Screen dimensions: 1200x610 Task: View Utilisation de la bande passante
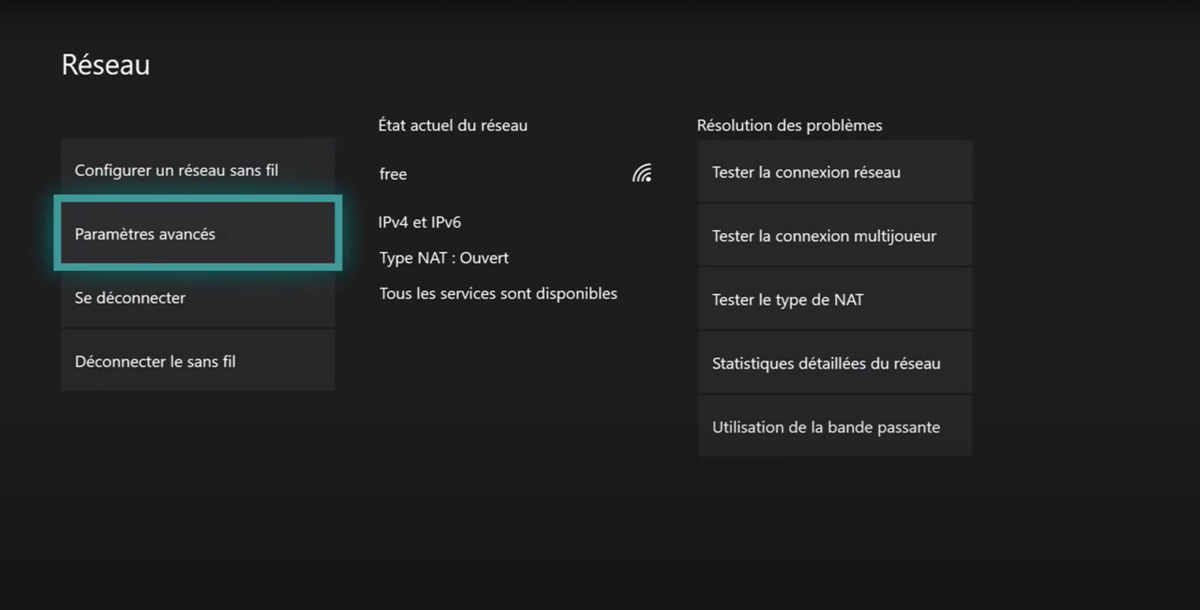pos(835,427)
